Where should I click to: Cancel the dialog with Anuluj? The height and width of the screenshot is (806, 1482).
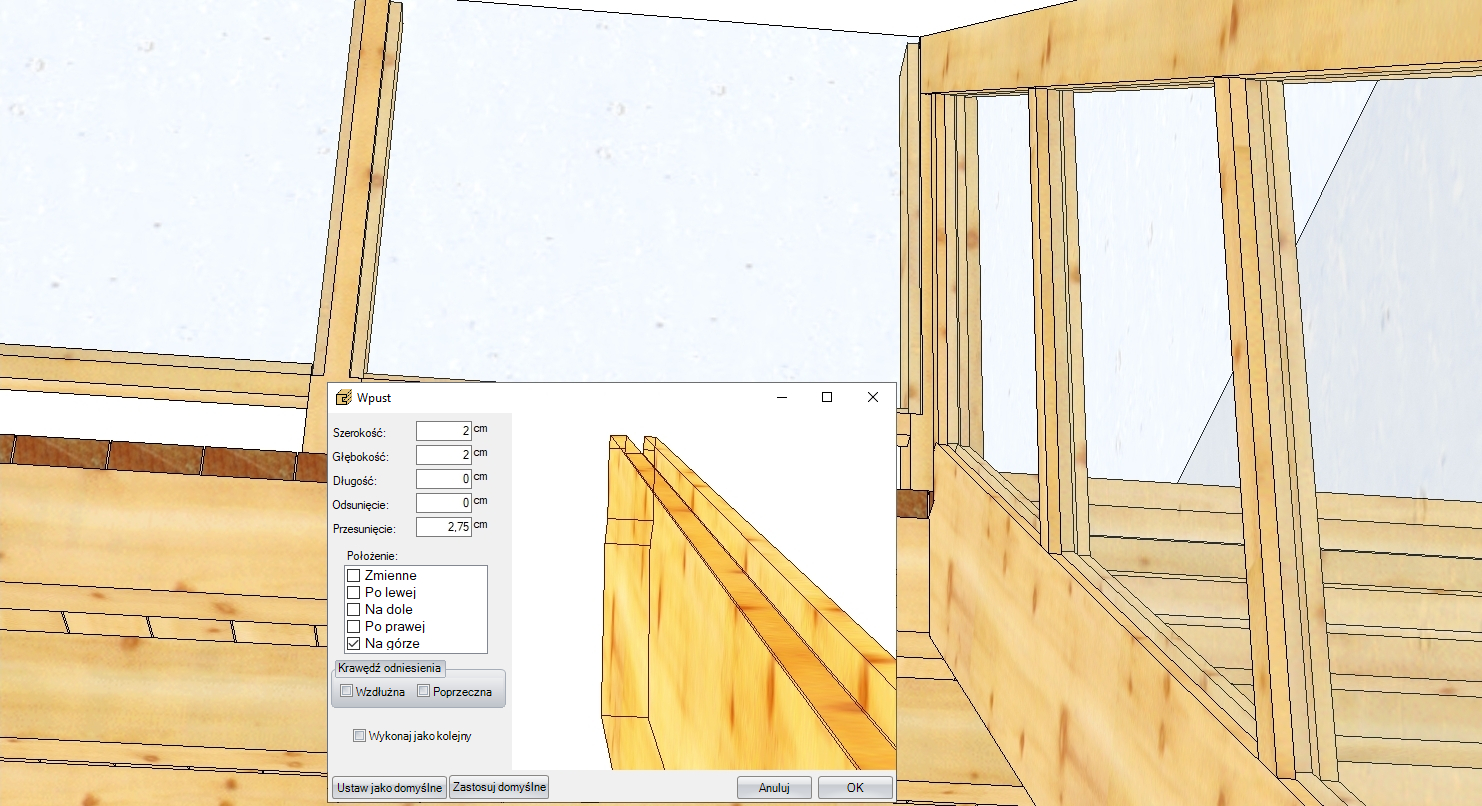(774, 787)
